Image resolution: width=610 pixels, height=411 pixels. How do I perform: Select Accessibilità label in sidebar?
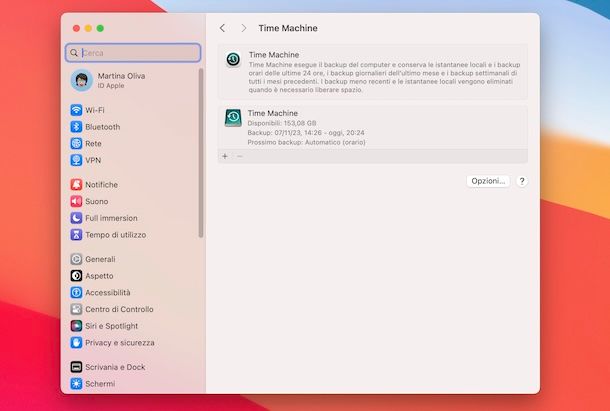pyautogui.click(x=108, y=293)
